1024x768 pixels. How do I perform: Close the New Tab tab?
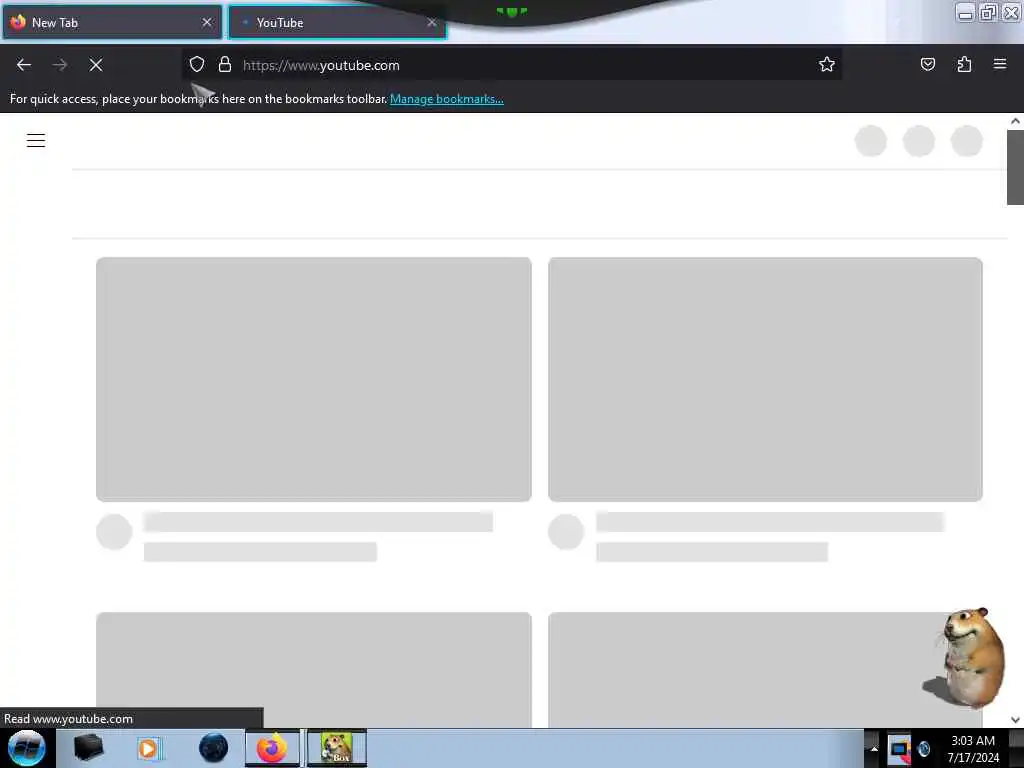[207, 22]
